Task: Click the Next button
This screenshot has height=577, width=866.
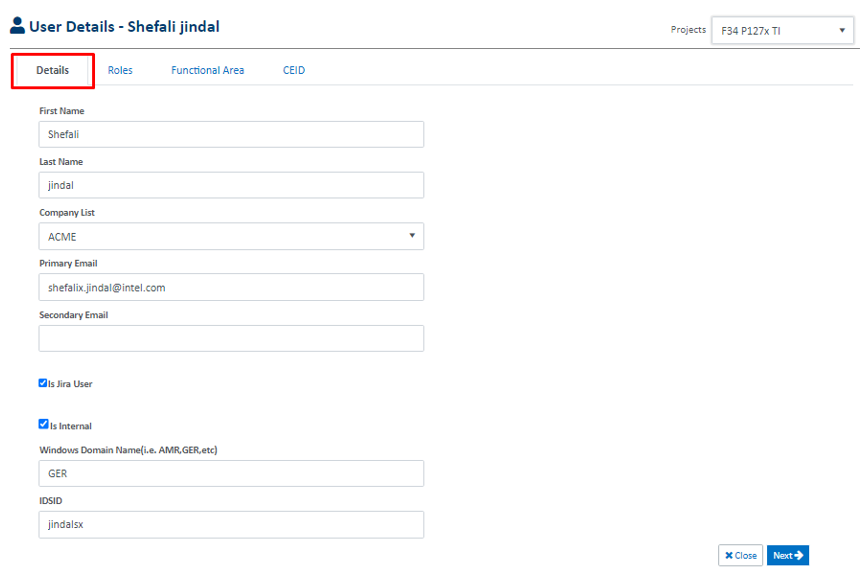Action: [x=788, y=555]
